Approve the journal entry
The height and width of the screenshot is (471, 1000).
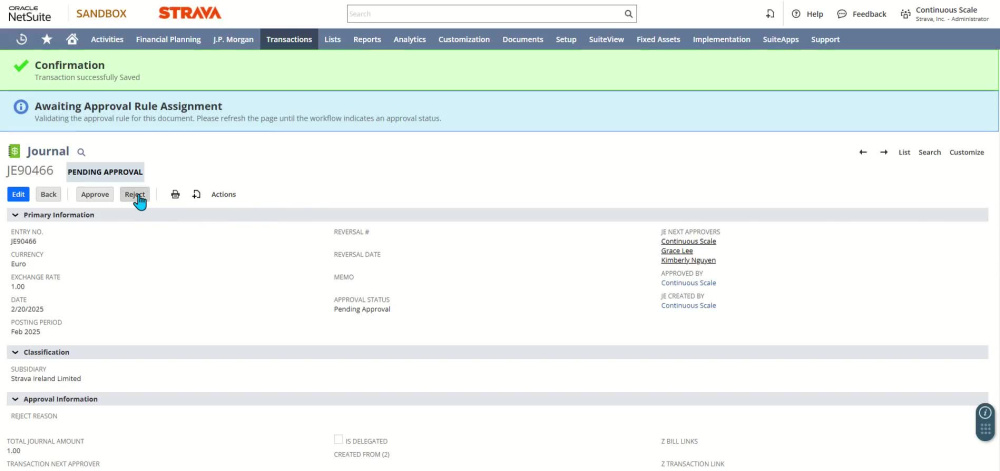(x=95, y=194)
